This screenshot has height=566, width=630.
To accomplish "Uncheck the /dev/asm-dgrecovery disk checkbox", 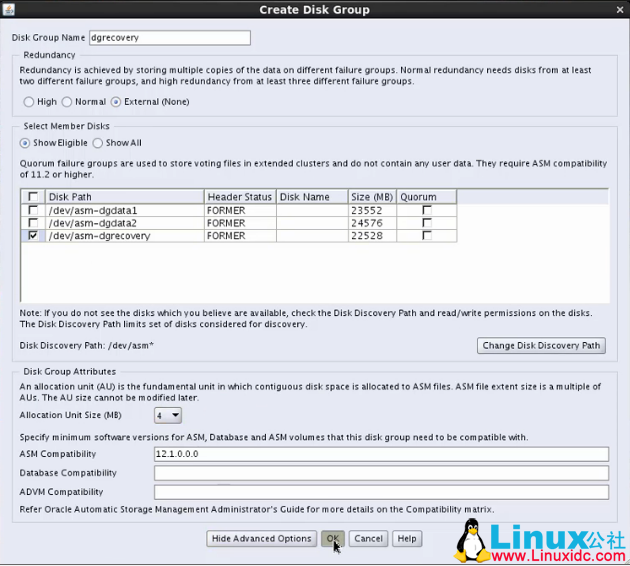I will 33,236.
